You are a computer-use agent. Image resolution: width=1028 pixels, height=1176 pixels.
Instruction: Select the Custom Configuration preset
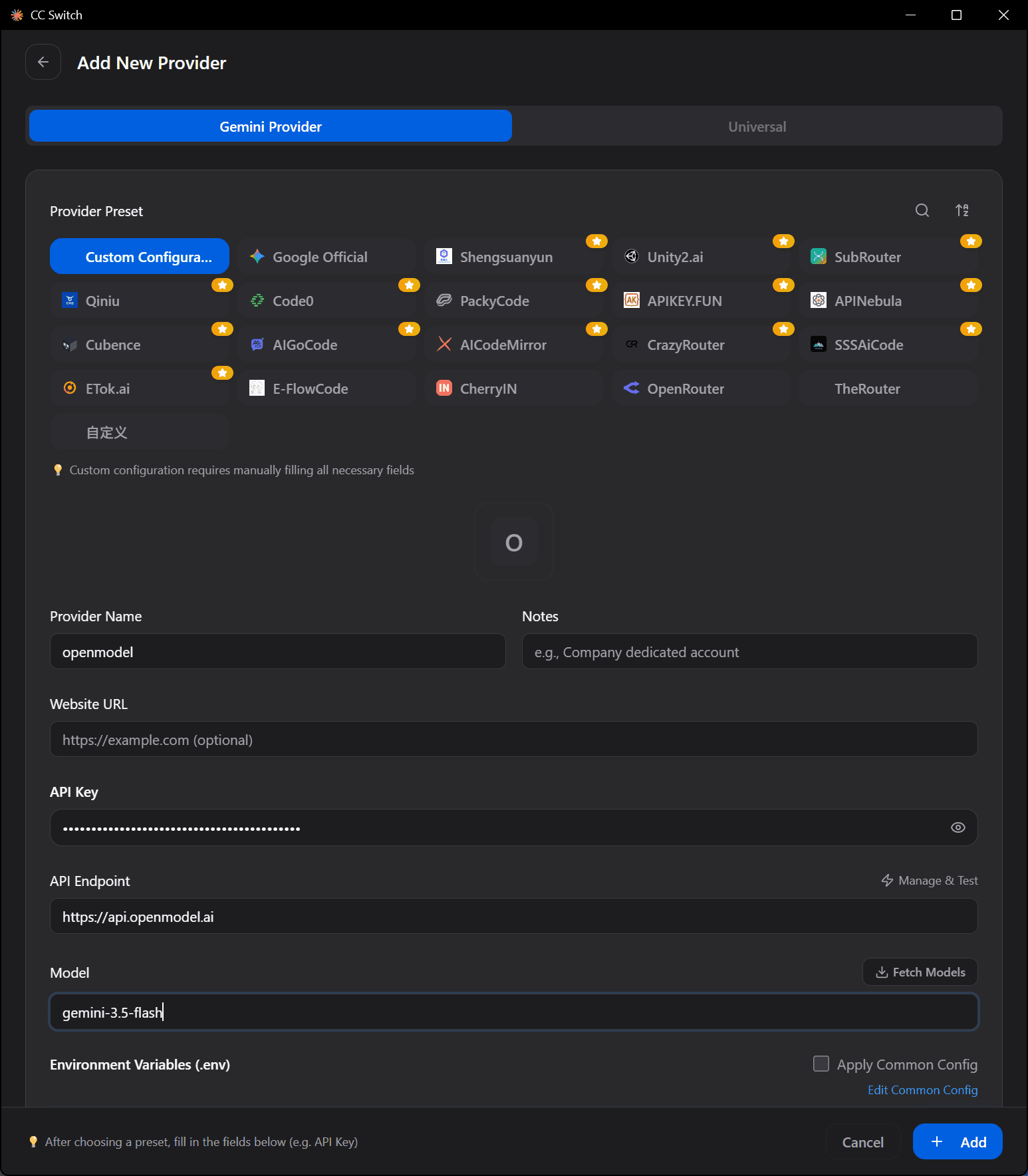pyautogui.click(x=140, y=256)
